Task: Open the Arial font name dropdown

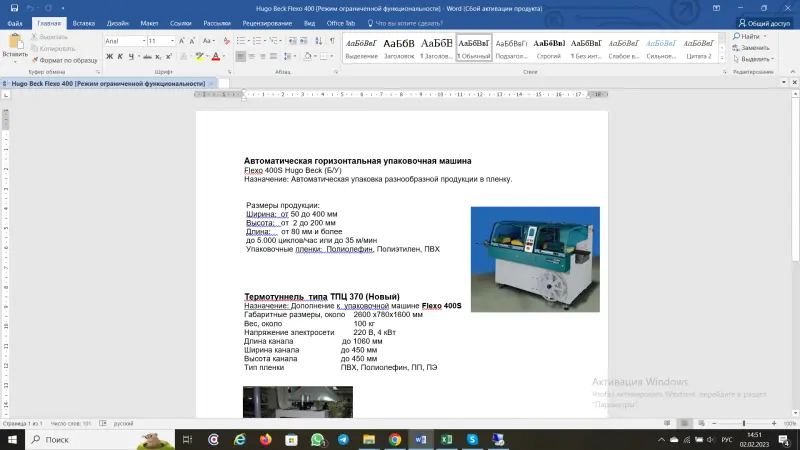Action: tap(144, 41)
